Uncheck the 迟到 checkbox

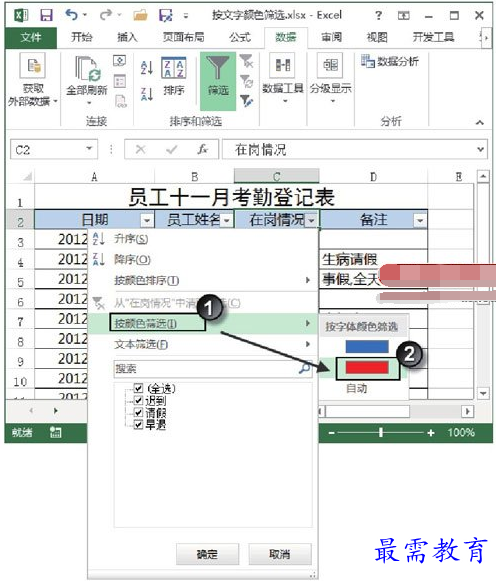pos(138,400)
